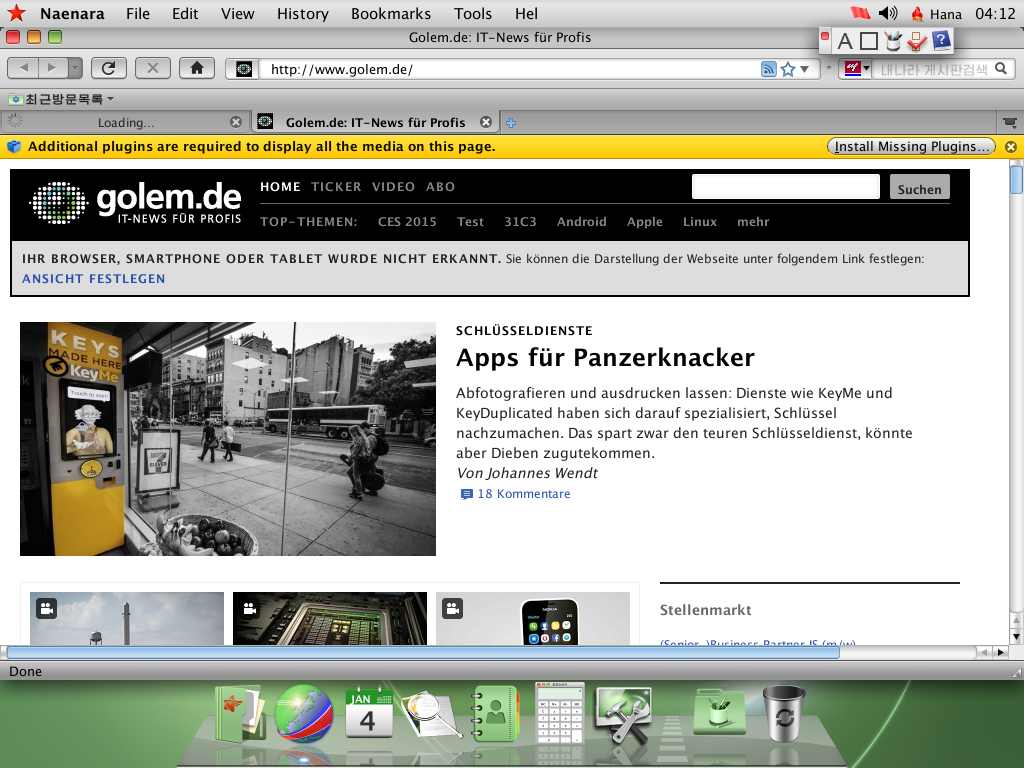Click the Stop loading button
Viewport: 1024px width, 768px height.
tap(152, 68)
